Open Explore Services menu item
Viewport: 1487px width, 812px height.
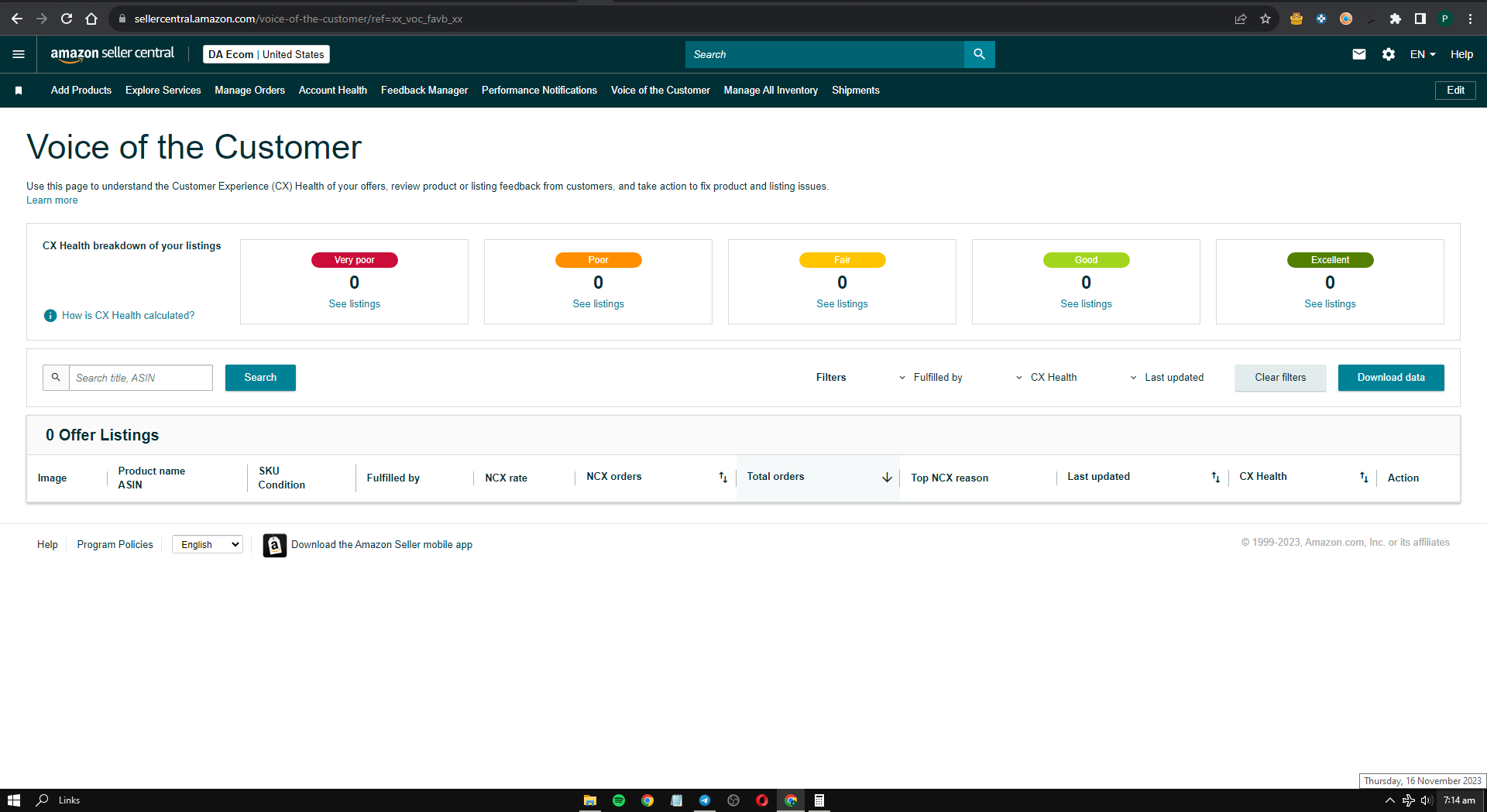pyautogui.click(x=163, y=91)
